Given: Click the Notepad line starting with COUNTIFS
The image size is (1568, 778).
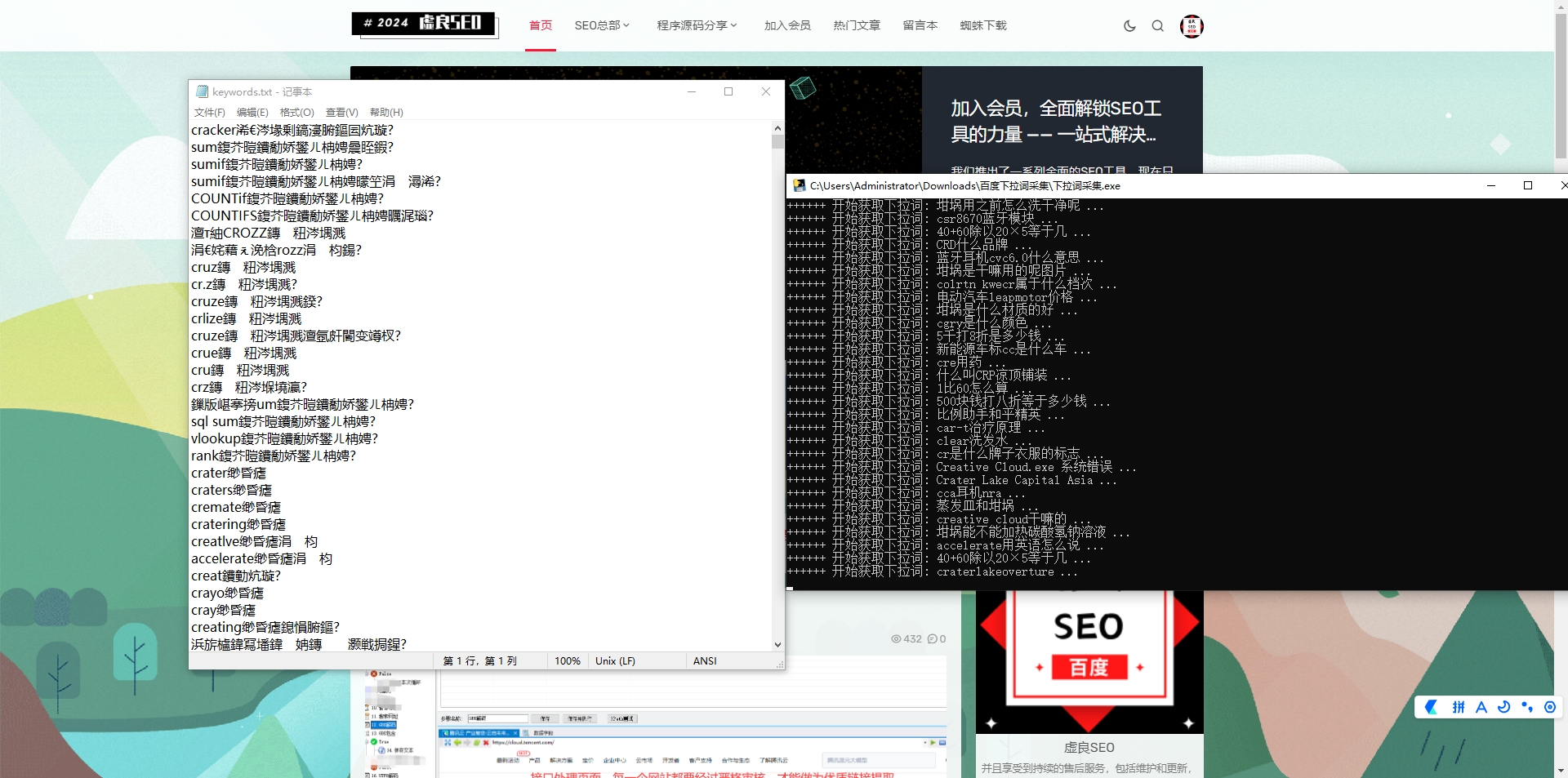Looking at the screenshot, I should (312, 216).
